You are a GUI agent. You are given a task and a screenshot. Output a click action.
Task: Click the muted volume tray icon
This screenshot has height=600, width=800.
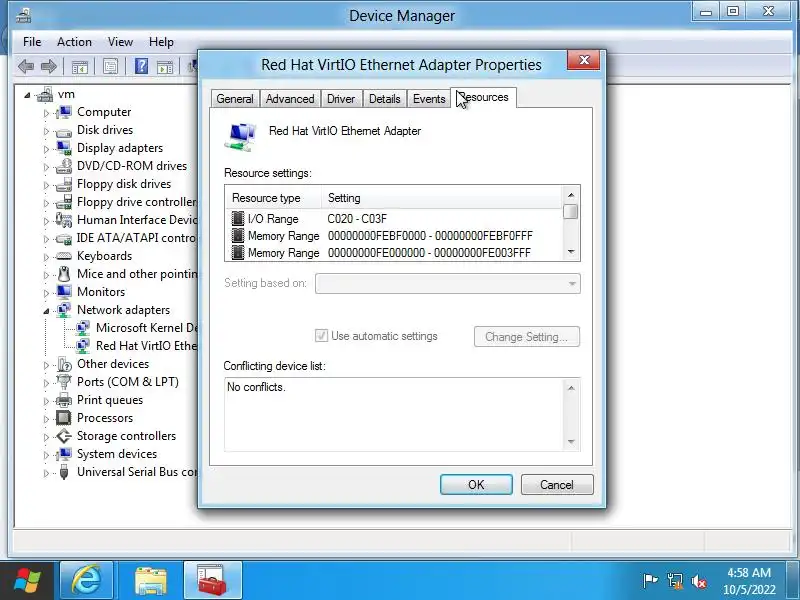699,581
